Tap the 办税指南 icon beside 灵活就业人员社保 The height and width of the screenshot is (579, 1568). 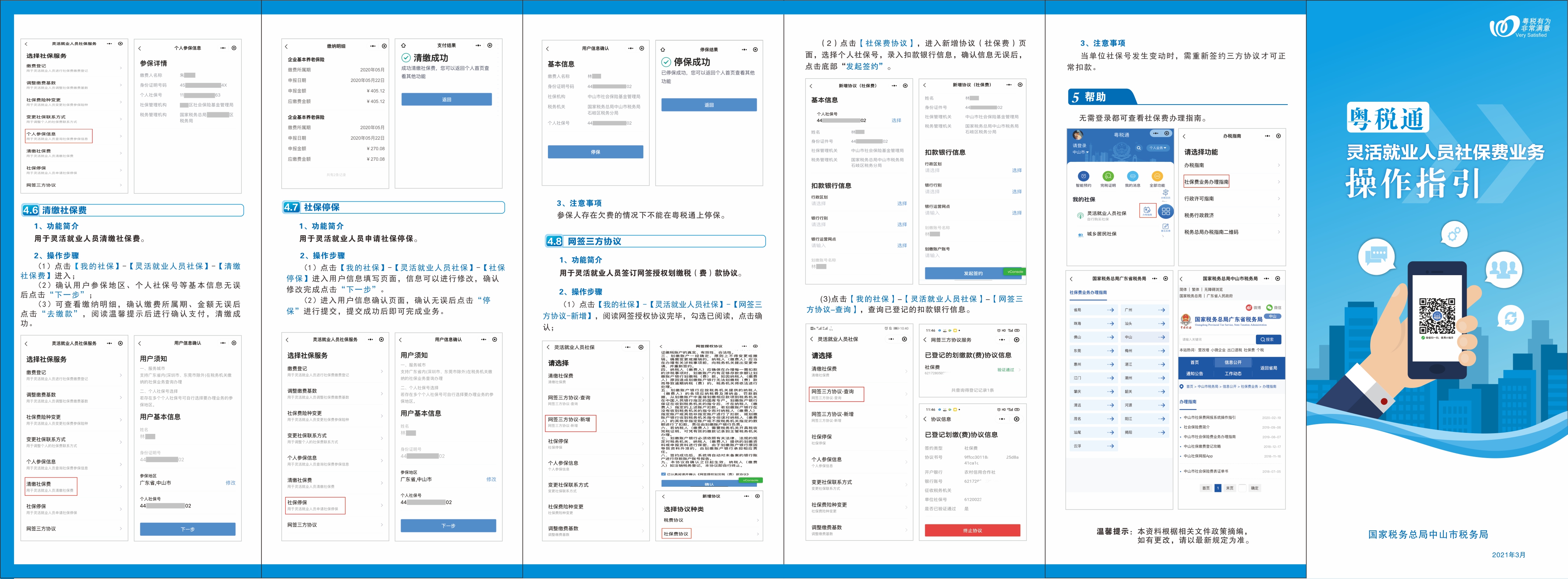pyautogui.click(x=1148, y=210)
